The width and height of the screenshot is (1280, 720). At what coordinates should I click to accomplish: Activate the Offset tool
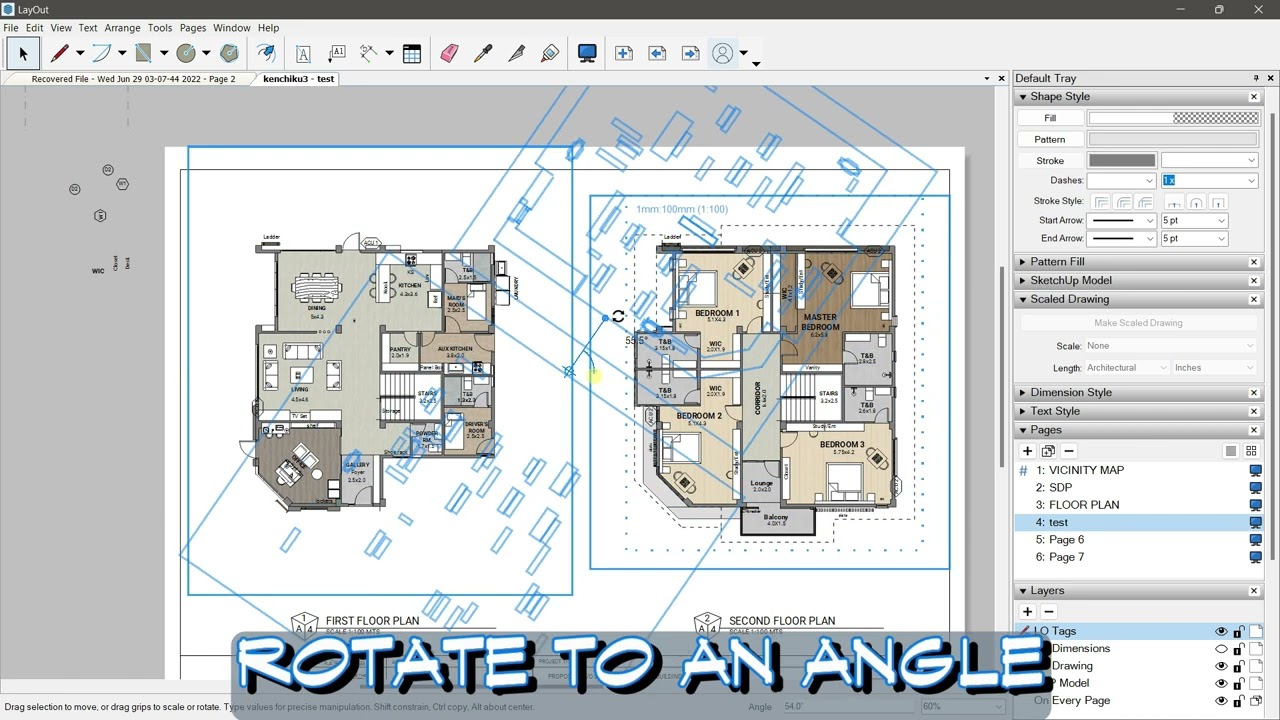266,54
